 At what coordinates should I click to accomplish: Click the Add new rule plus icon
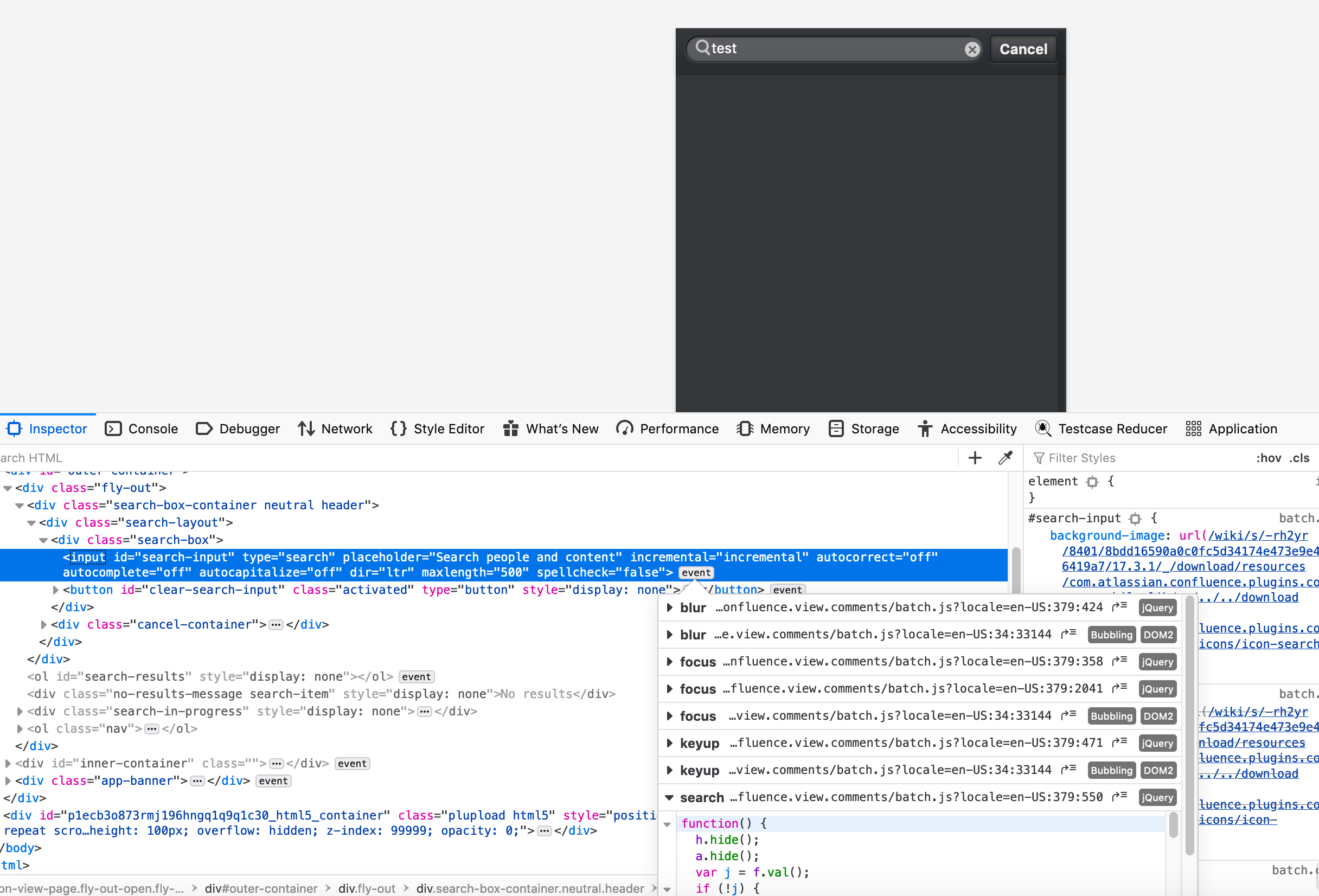tap(975, 457)
